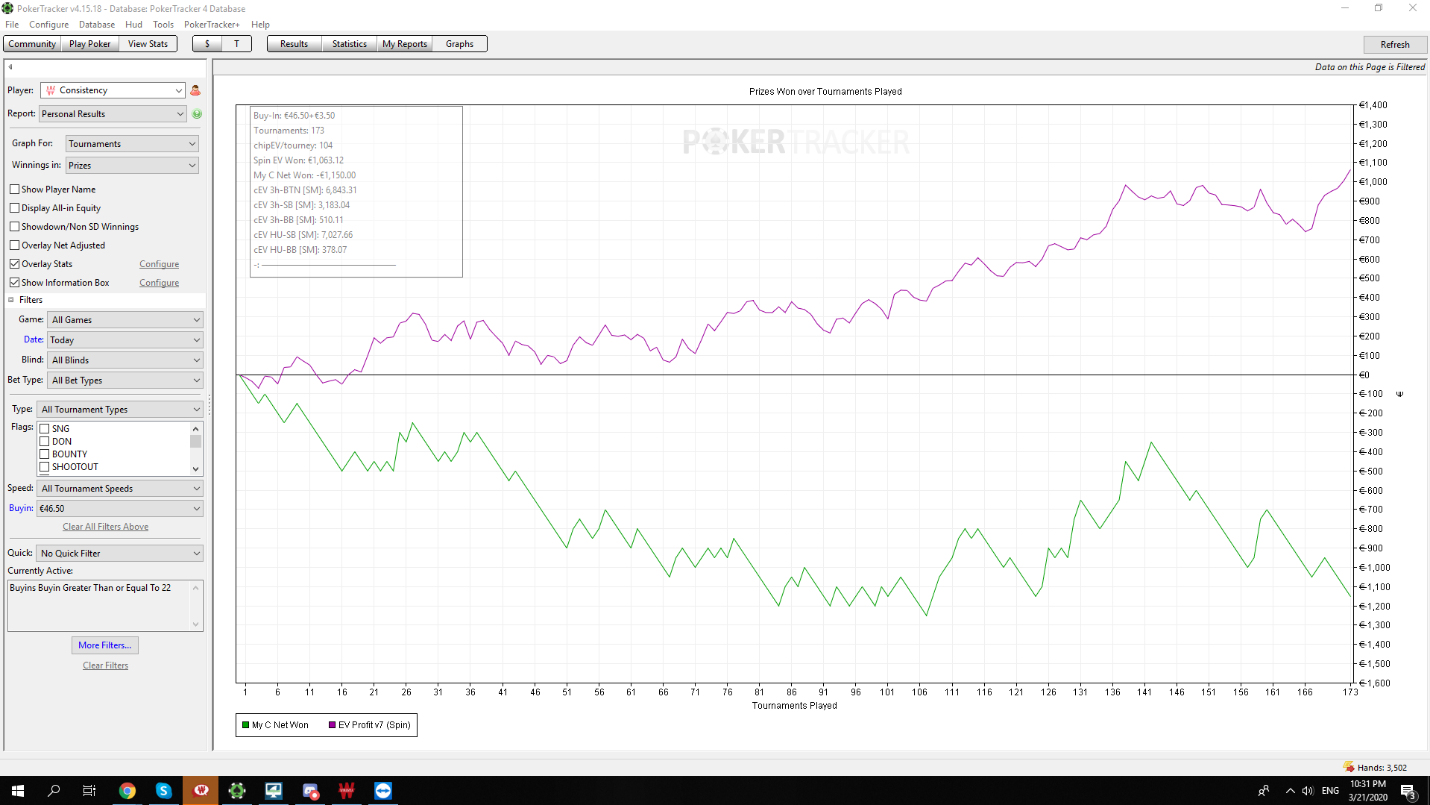Select the T tournaments button
This screenshot has height=805, width=1430.
point(236,44)
